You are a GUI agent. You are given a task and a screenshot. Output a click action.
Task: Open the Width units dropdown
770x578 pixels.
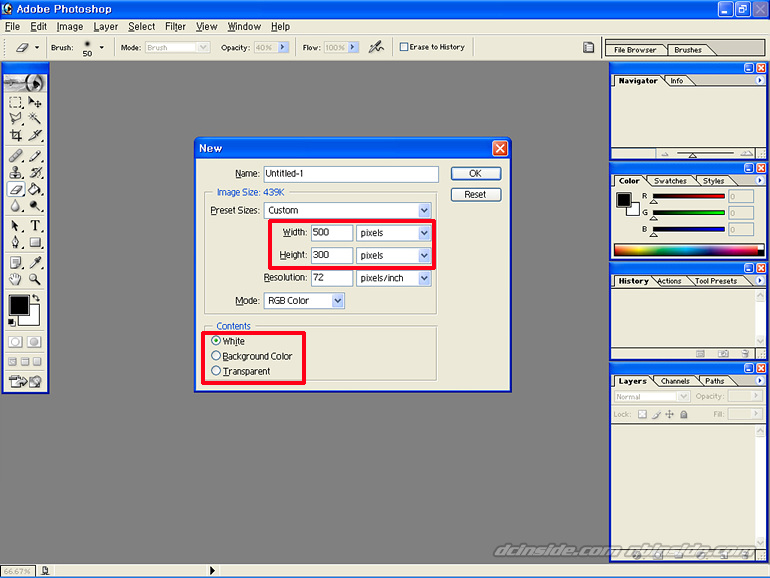click(424, 233)
